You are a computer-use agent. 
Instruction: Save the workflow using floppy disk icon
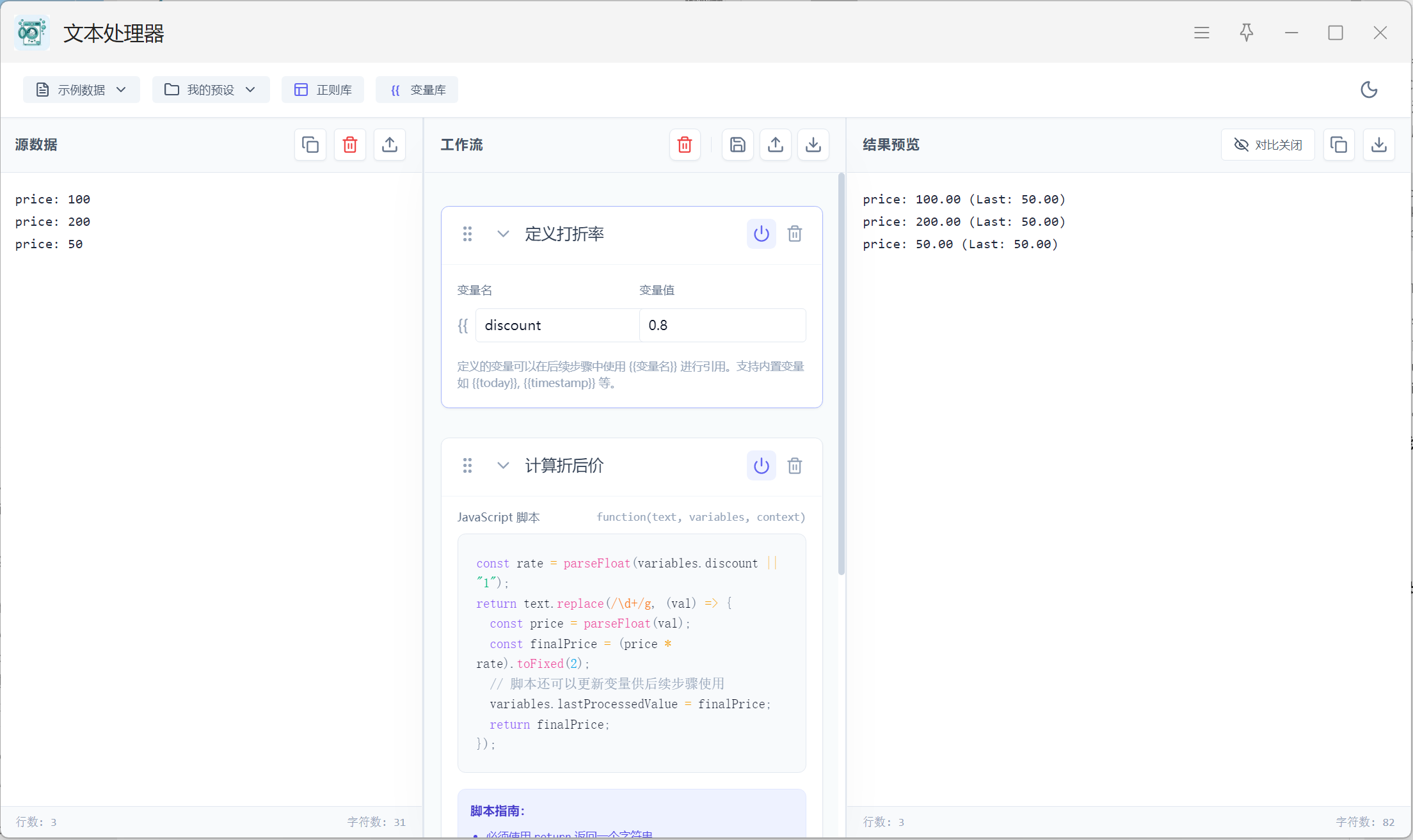(737, 145)
